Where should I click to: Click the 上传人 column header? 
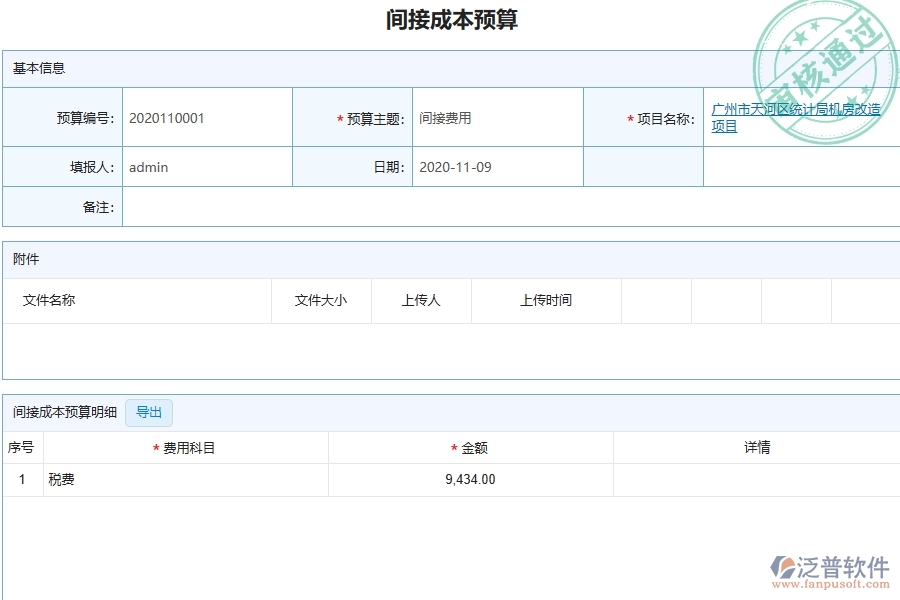pyautogui.click(x=421, y=300)
